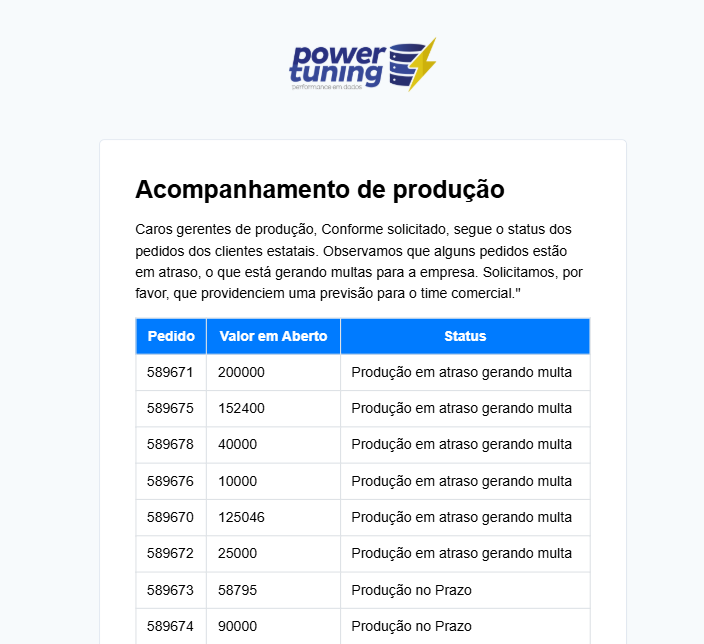Click the status cell for order 589676

[462, 481]
